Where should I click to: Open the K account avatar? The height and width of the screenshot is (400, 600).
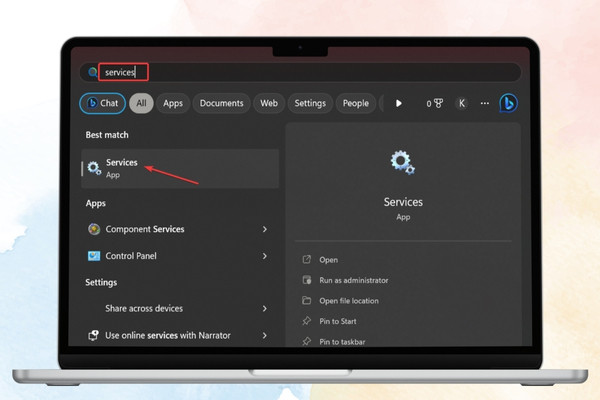[x=461, y=103]
